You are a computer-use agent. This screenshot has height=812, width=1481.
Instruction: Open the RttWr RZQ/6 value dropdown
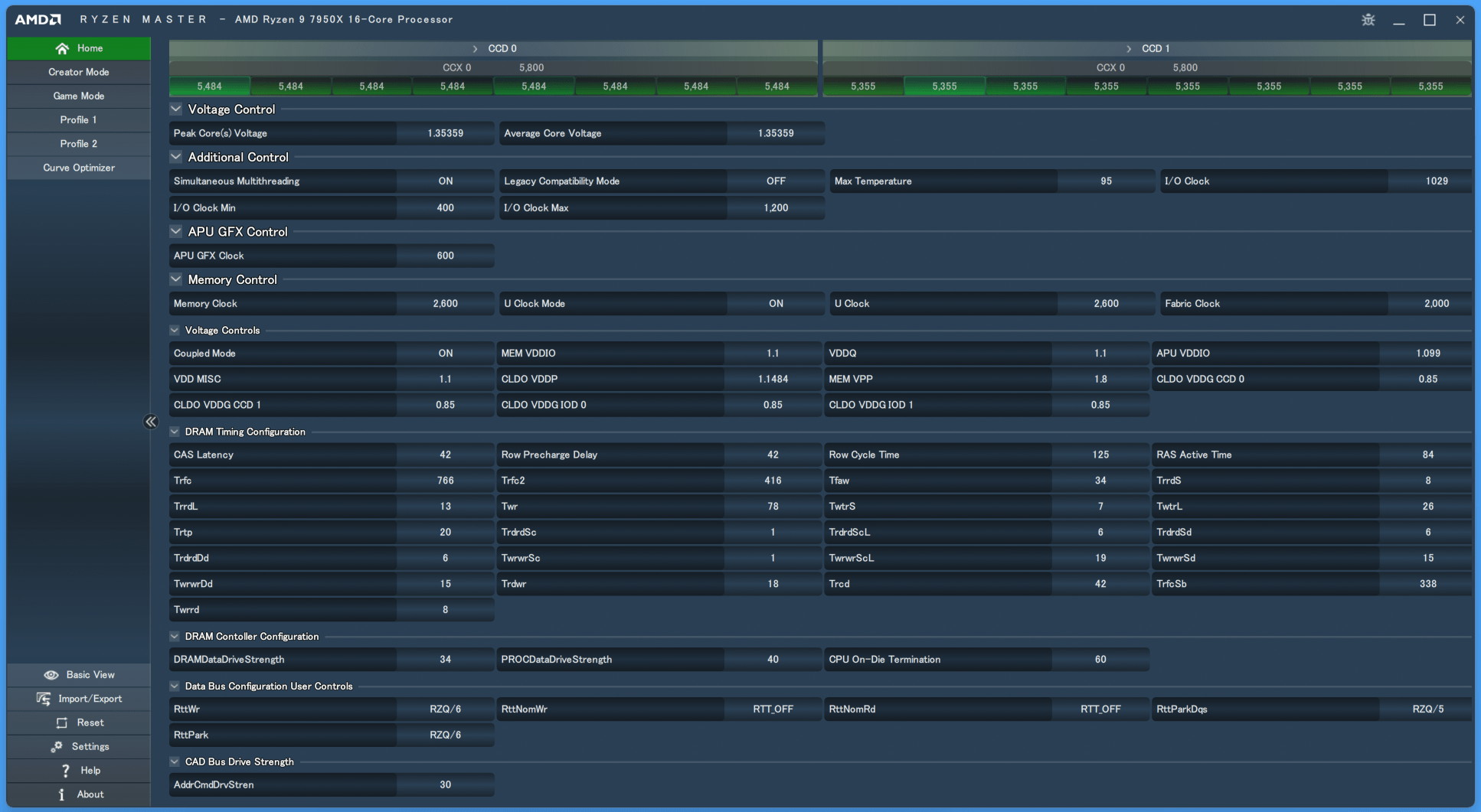[x=446, y=709]
